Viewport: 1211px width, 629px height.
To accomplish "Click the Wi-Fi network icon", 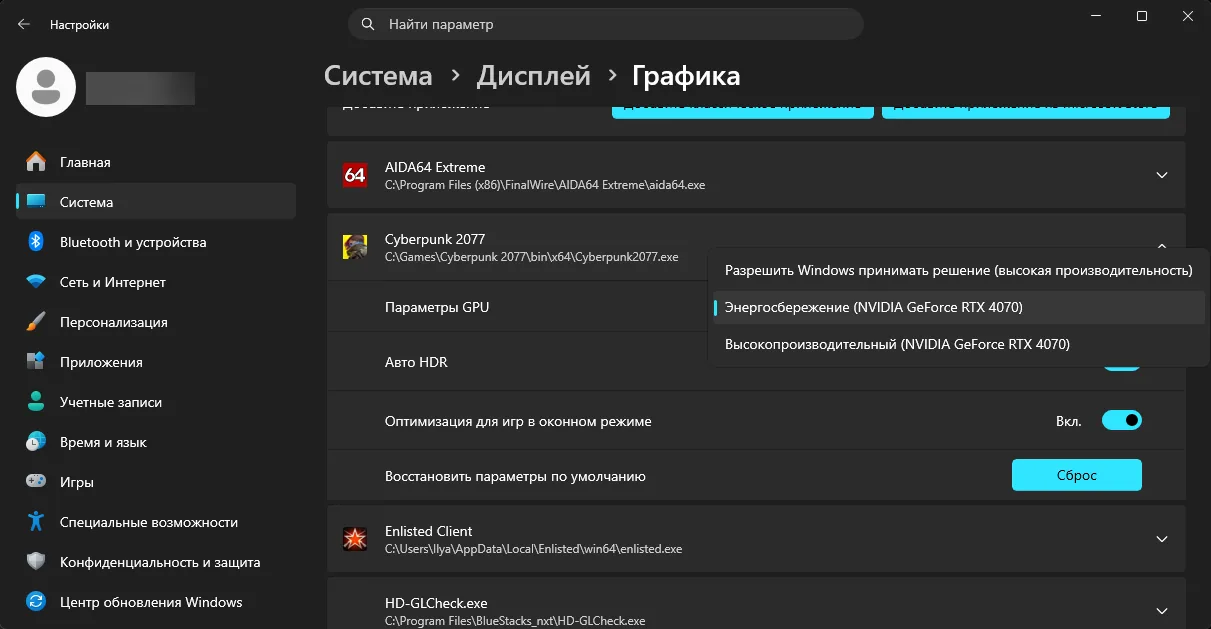I will [36, 282].
